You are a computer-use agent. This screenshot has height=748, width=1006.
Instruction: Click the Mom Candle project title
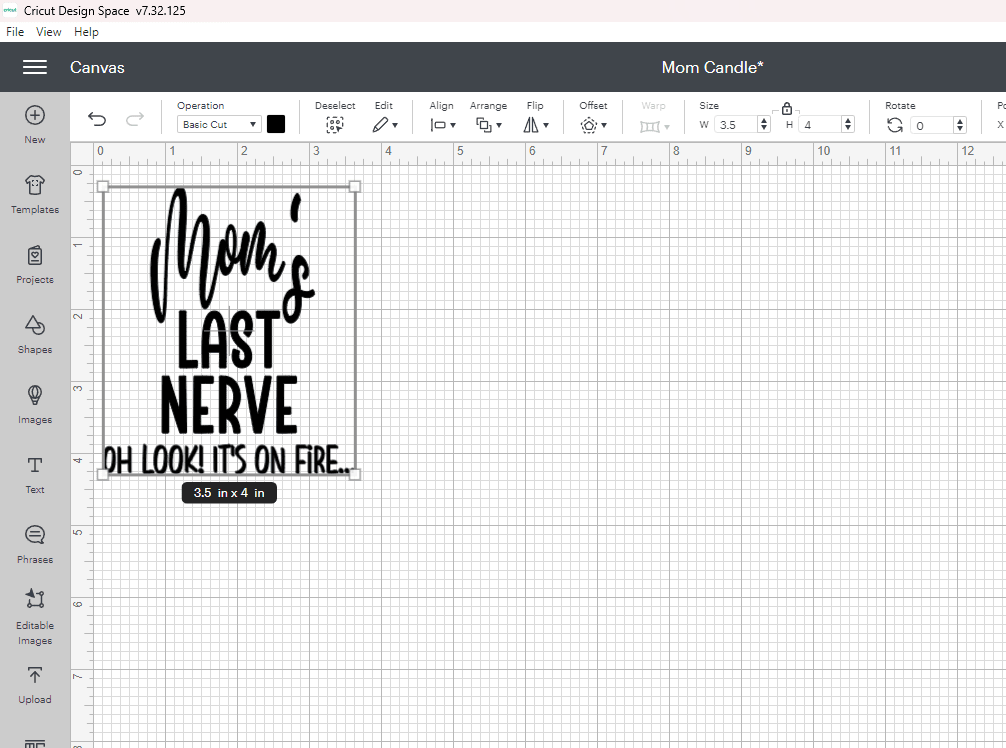712,67
